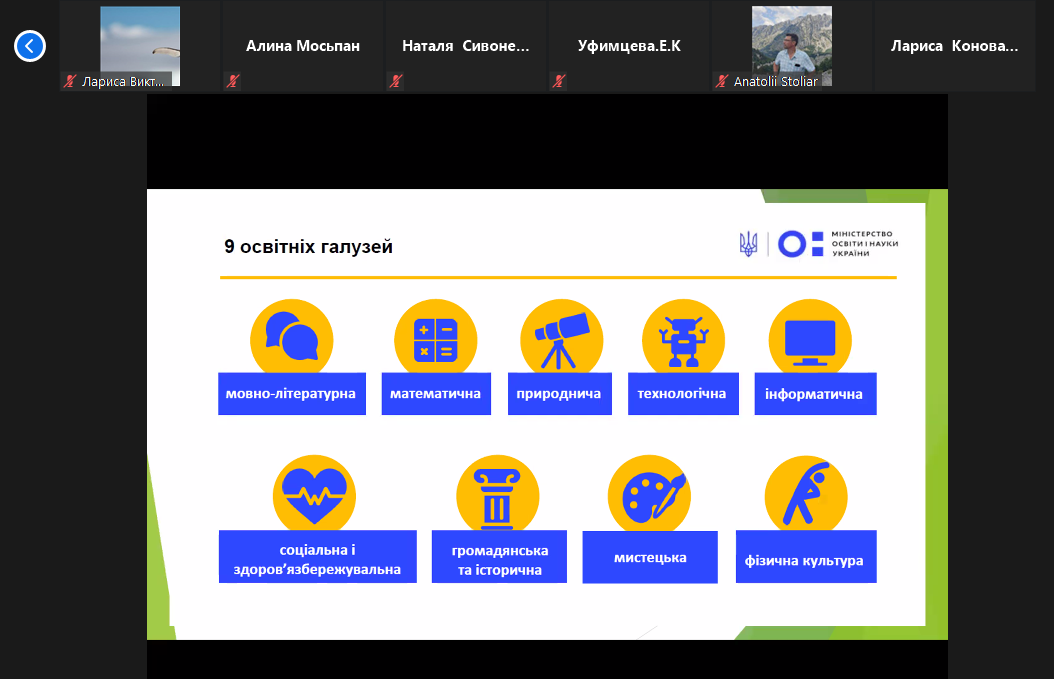
Task: Click muted microphone icon on Алина Мосьпан tile
Action: [233, 81]
